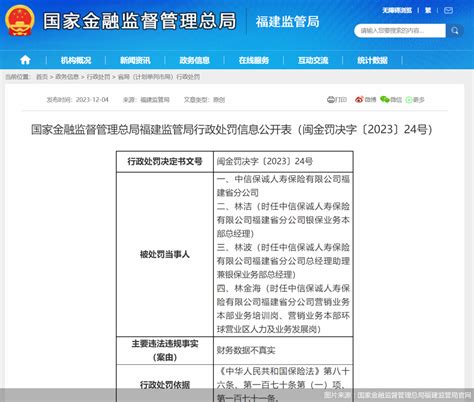Open the 在线服务 menu
The width and height of the screenshot is (474, 402).
(254, 60)
